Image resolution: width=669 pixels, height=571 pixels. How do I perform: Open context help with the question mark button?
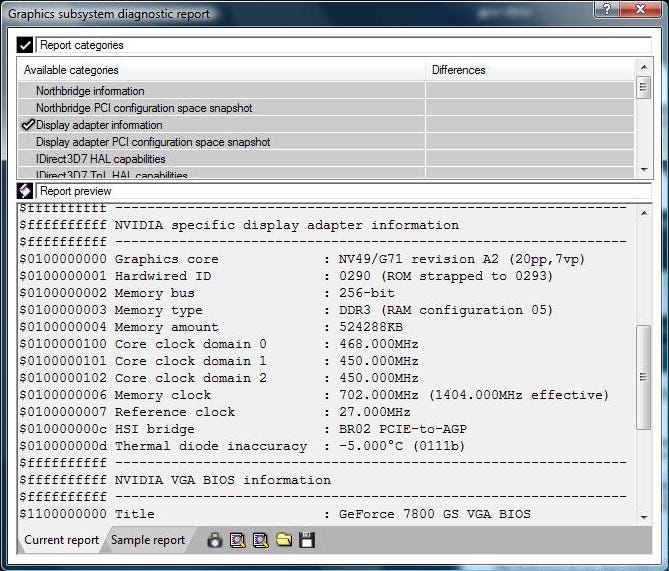click(607, 9)
